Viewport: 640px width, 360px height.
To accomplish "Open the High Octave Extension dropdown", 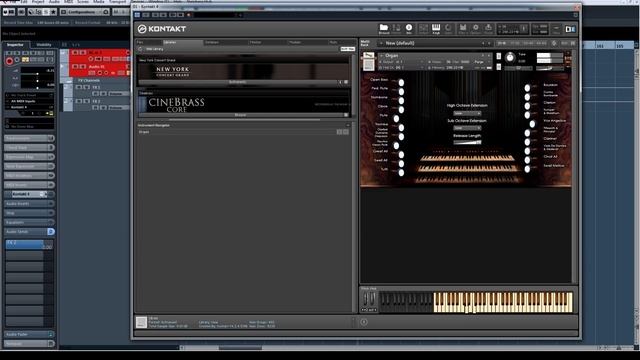I will (467, 113).
